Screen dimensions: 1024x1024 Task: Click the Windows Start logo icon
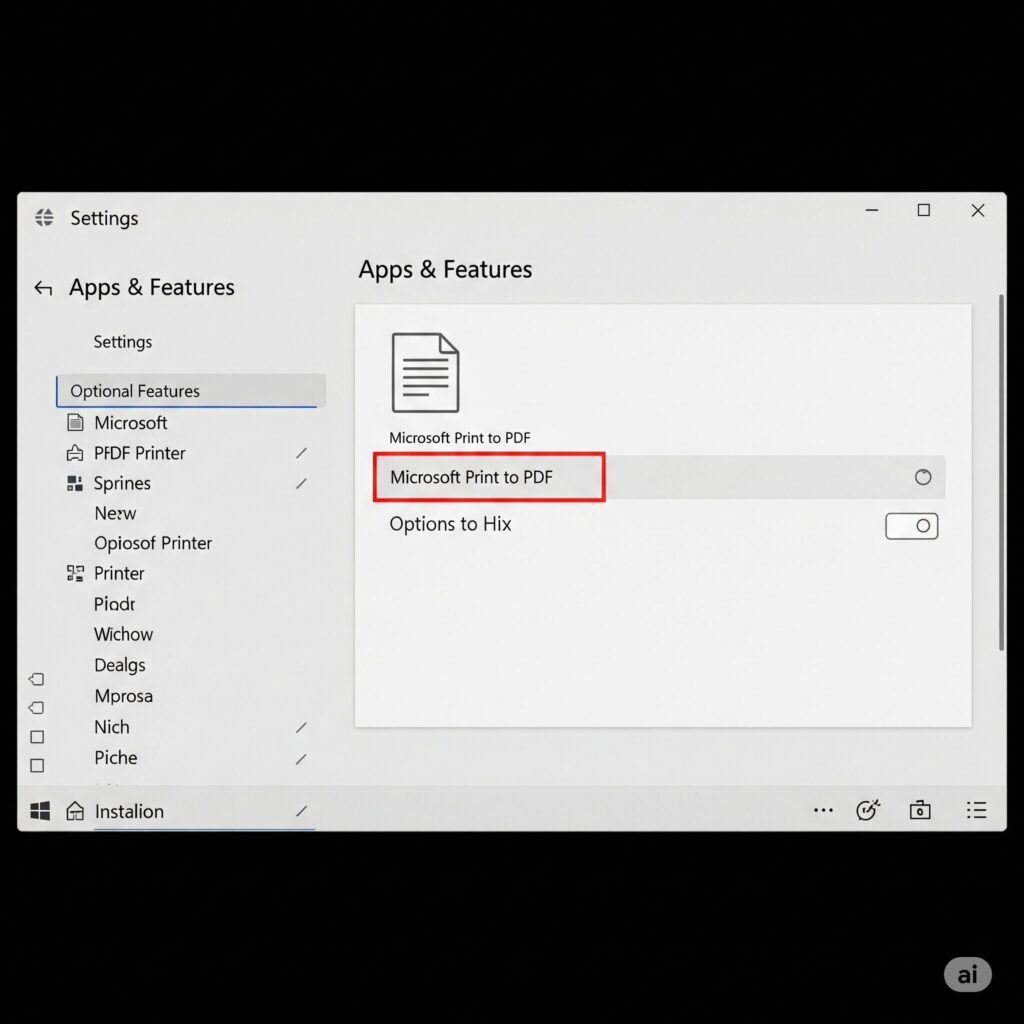40,811
